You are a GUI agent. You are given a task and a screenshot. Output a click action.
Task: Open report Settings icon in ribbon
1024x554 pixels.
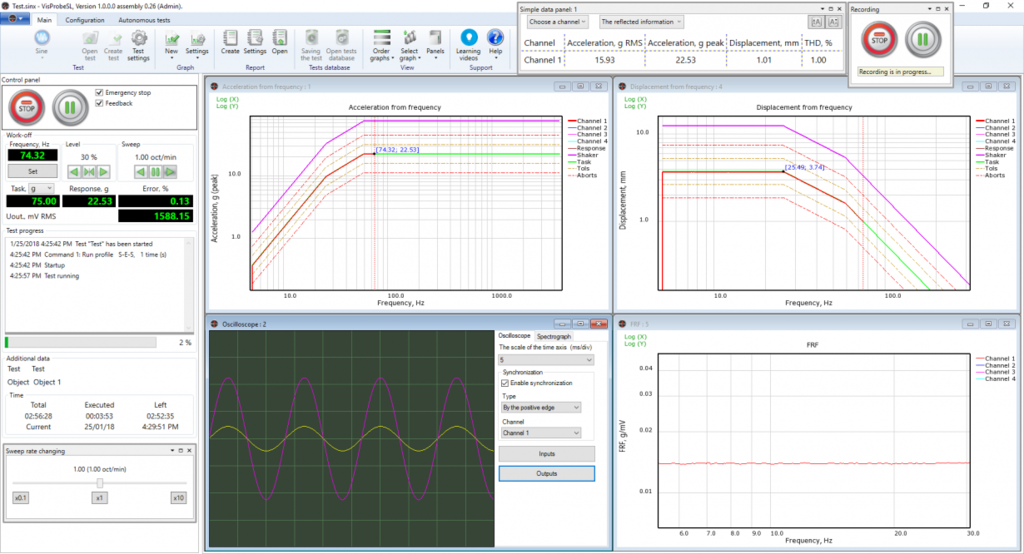click(x=255, y=40)
